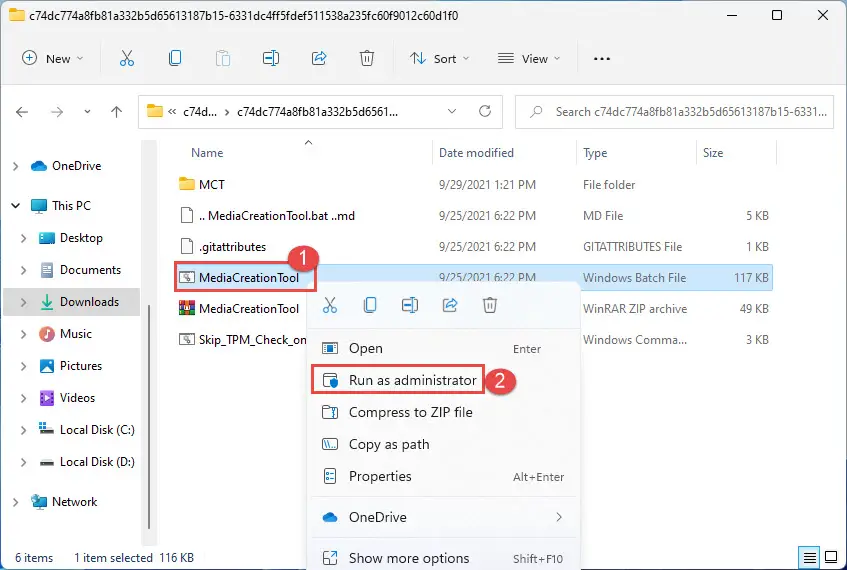This screenshot has width=847, height=570.
Task: Expand the Music tree node
Action: click(x=23, y=334)
